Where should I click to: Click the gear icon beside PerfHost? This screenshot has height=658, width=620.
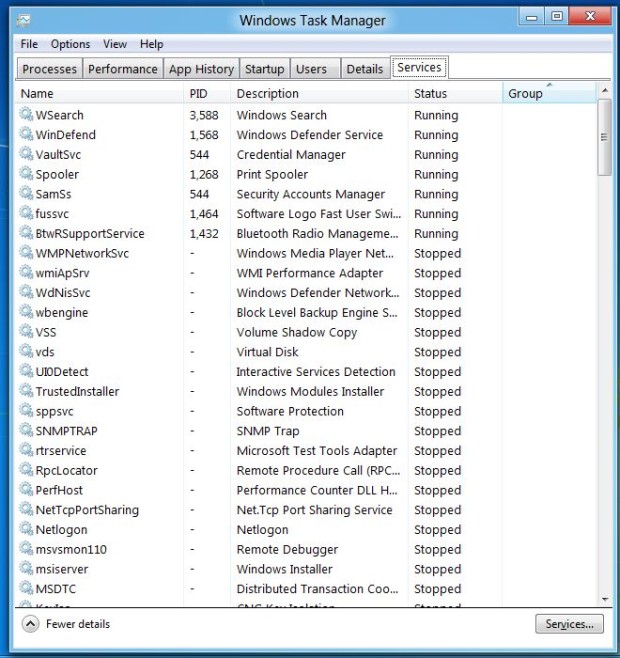[x=26, y=489]
